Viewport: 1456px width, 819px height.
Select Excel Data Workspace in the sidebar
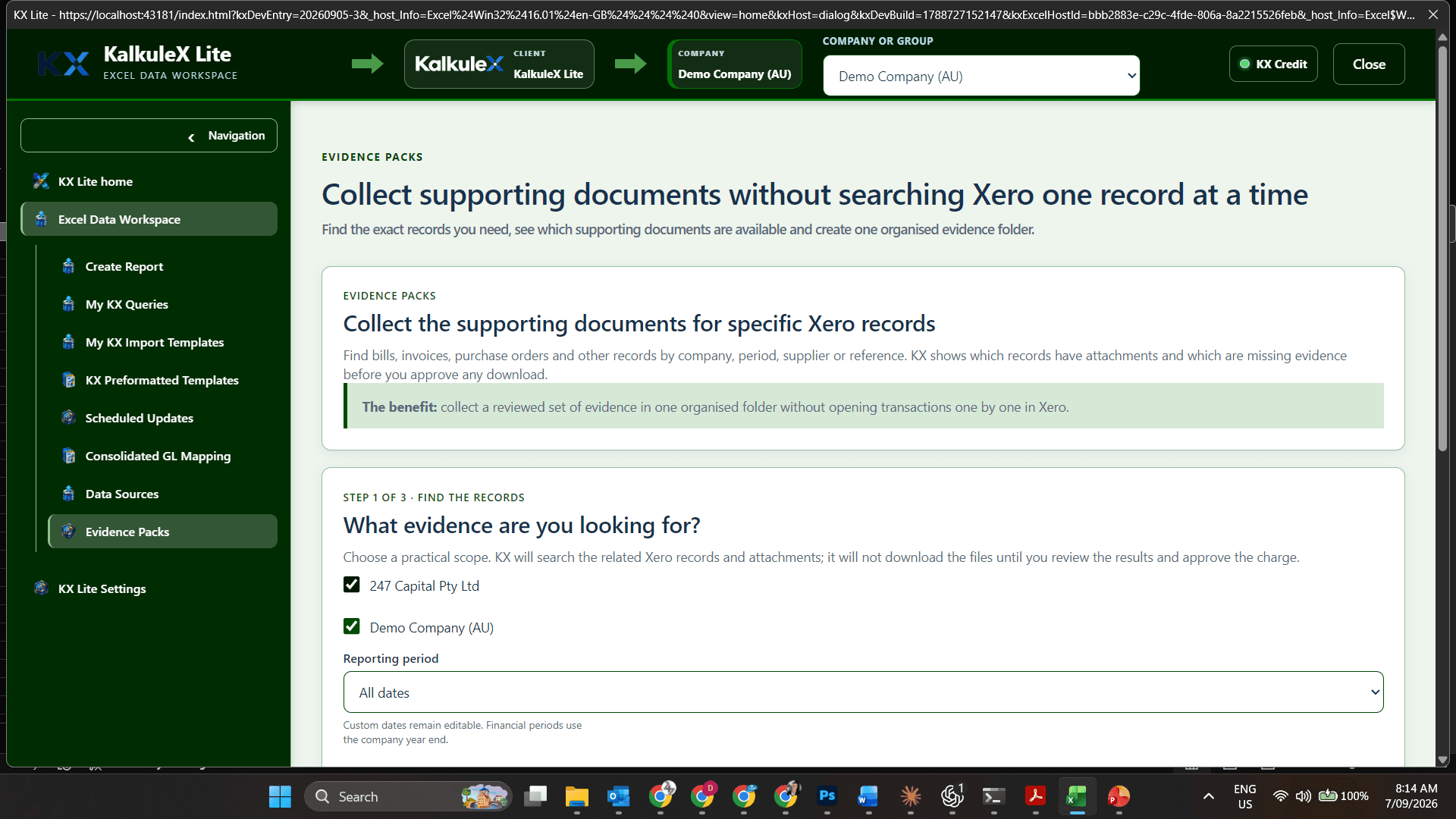coord(149,219)
